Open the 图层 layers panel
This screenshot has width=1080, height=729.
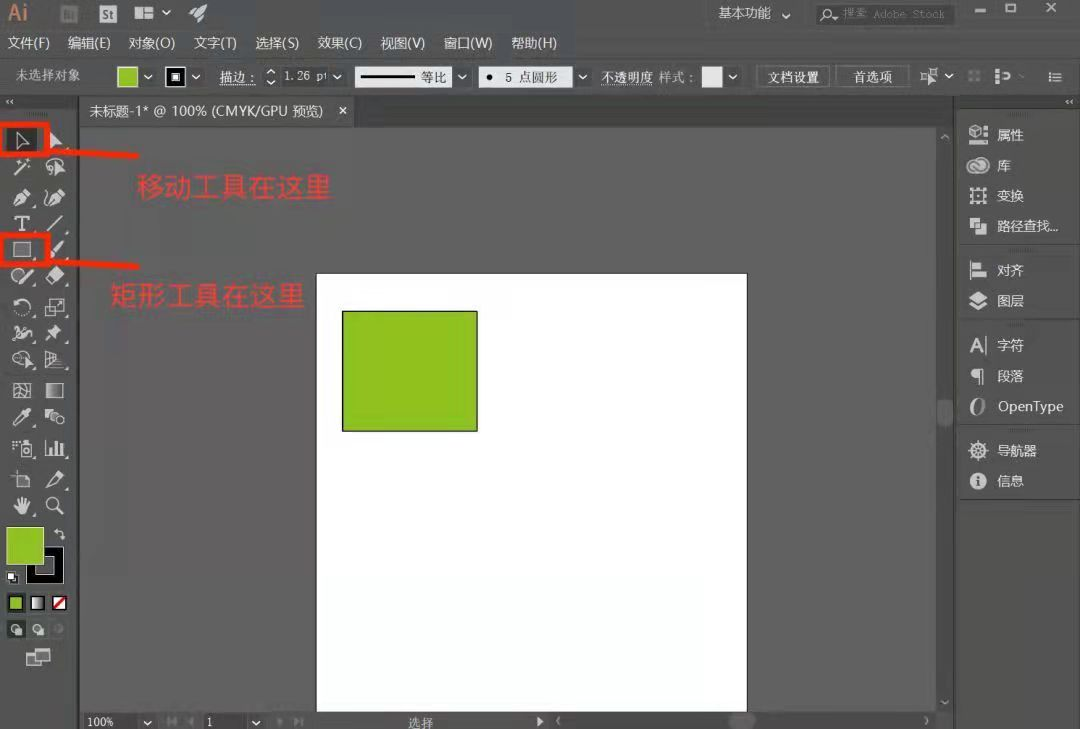click(997, 301)
